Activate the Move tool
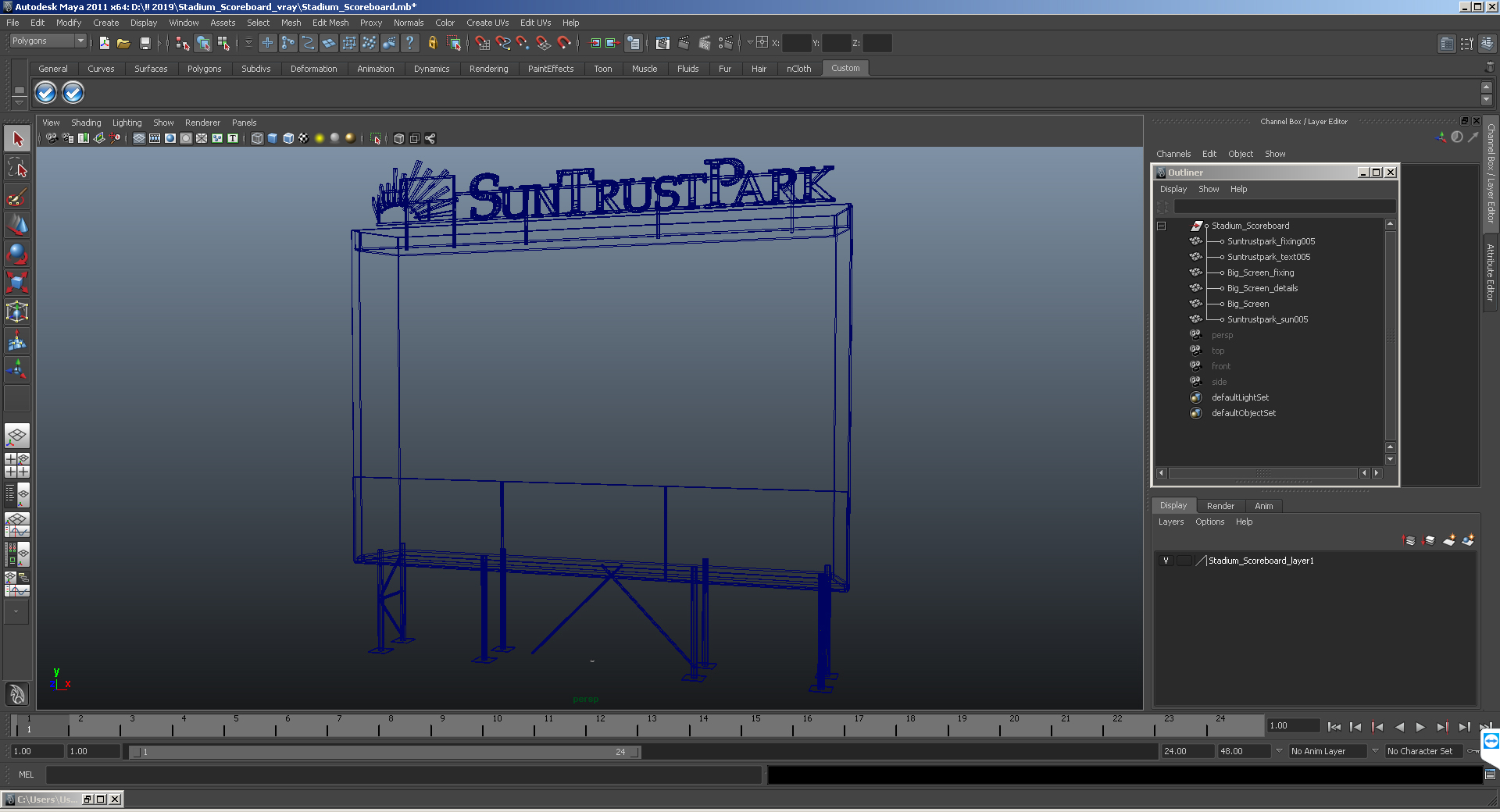 pos(17,226)
